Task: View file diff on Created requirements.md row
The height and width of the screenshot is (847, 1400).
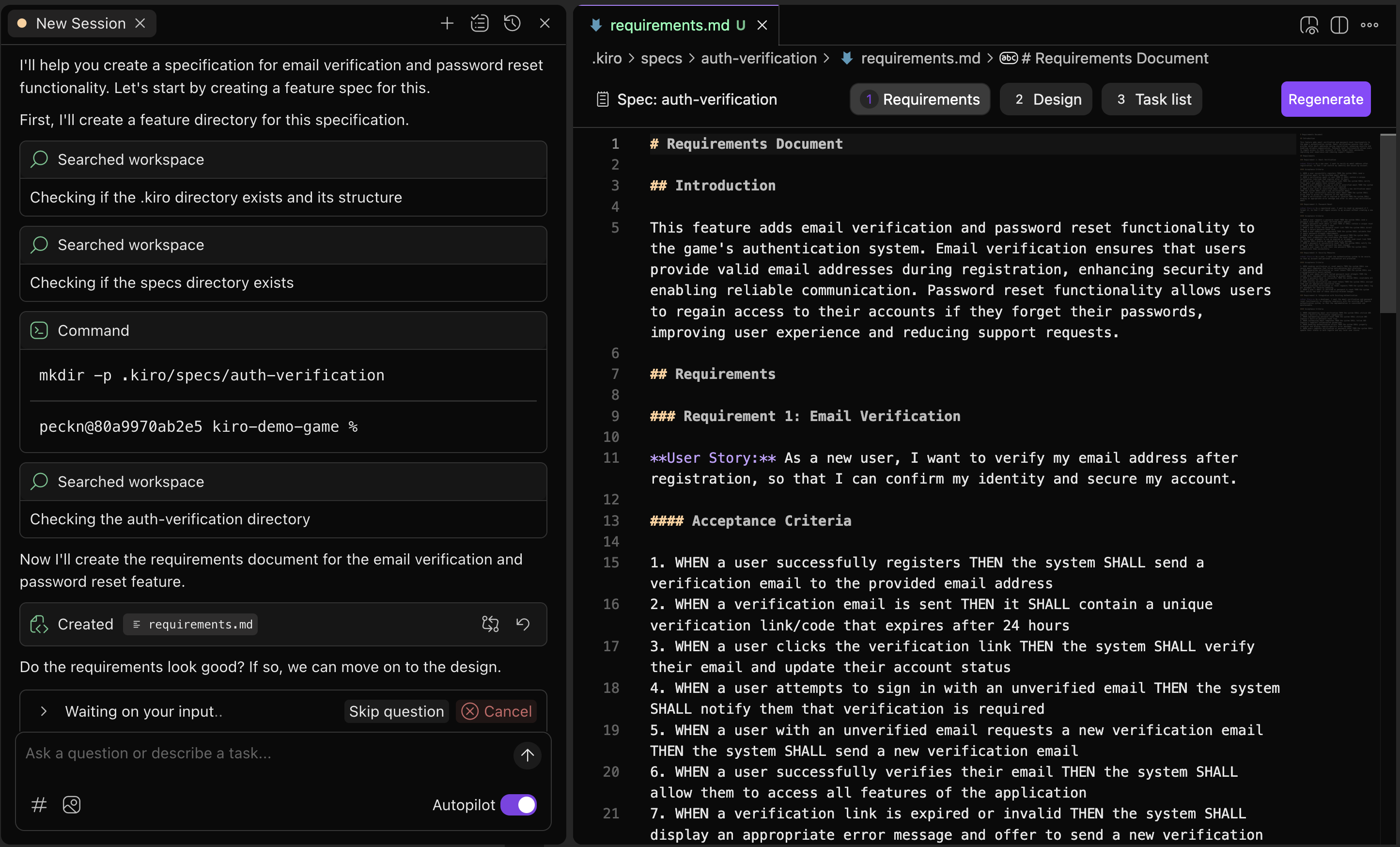Action: (490, 624)
